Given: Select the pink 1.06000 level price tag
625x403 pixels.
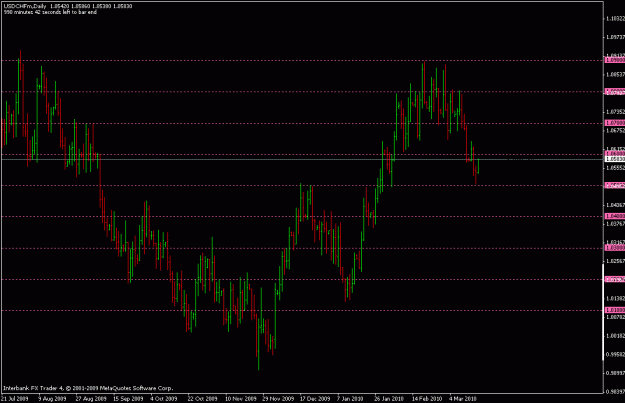Looking at the screenshot, I should tap(615, 153).
